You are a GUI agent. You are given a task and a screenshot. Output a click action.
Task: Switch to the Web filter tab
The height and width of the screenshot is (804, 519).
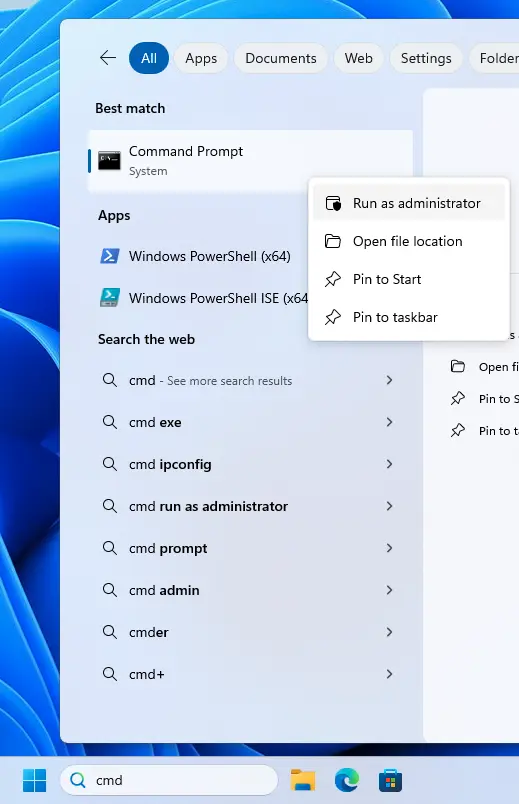click(x=358, y=58)
